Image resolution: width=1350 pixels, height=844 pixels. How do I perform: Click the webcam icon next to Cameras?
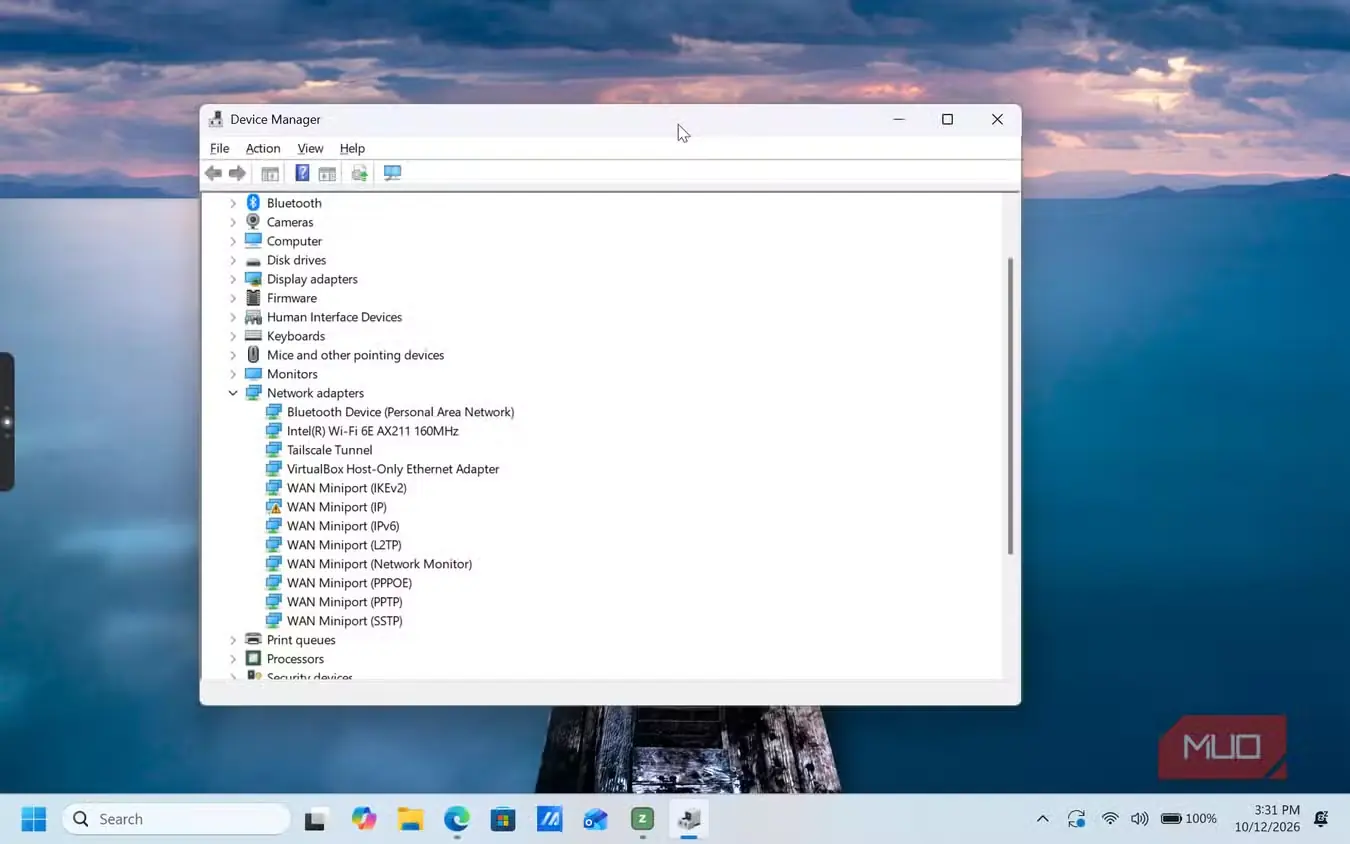coord(253,222)
